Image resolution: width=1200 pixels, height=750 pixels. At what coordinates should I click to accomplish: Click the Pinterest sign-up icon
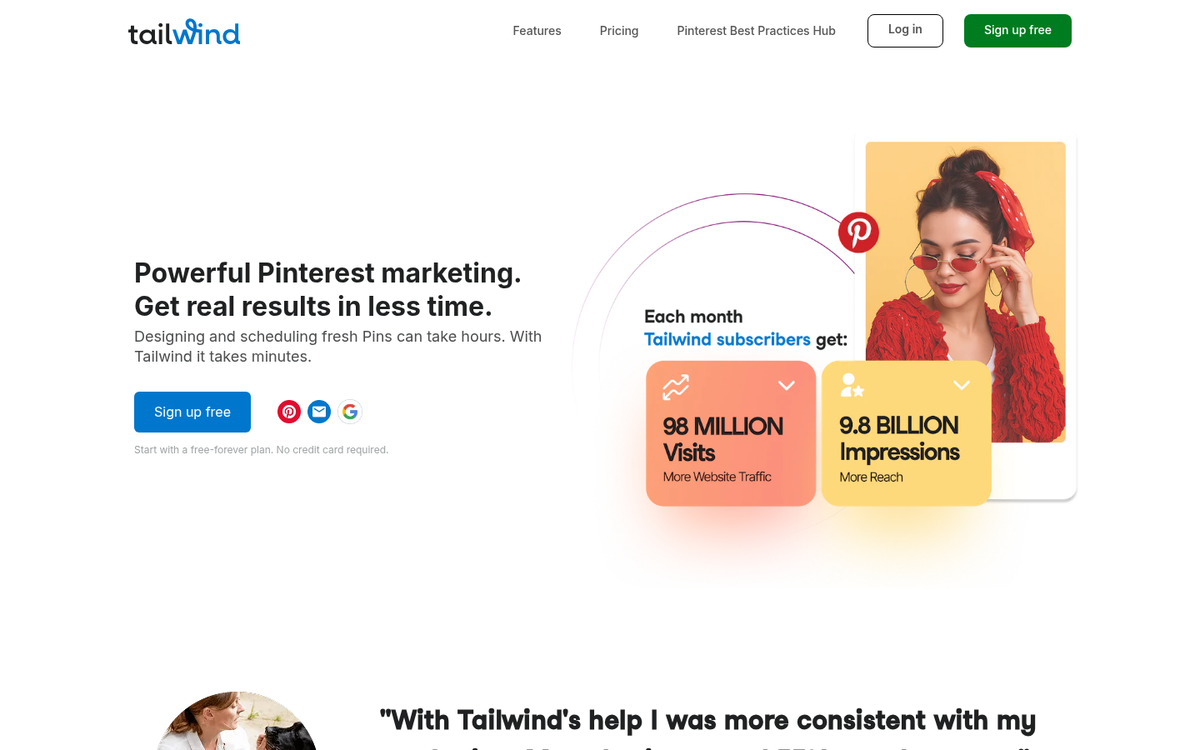(x=288, y=411)
